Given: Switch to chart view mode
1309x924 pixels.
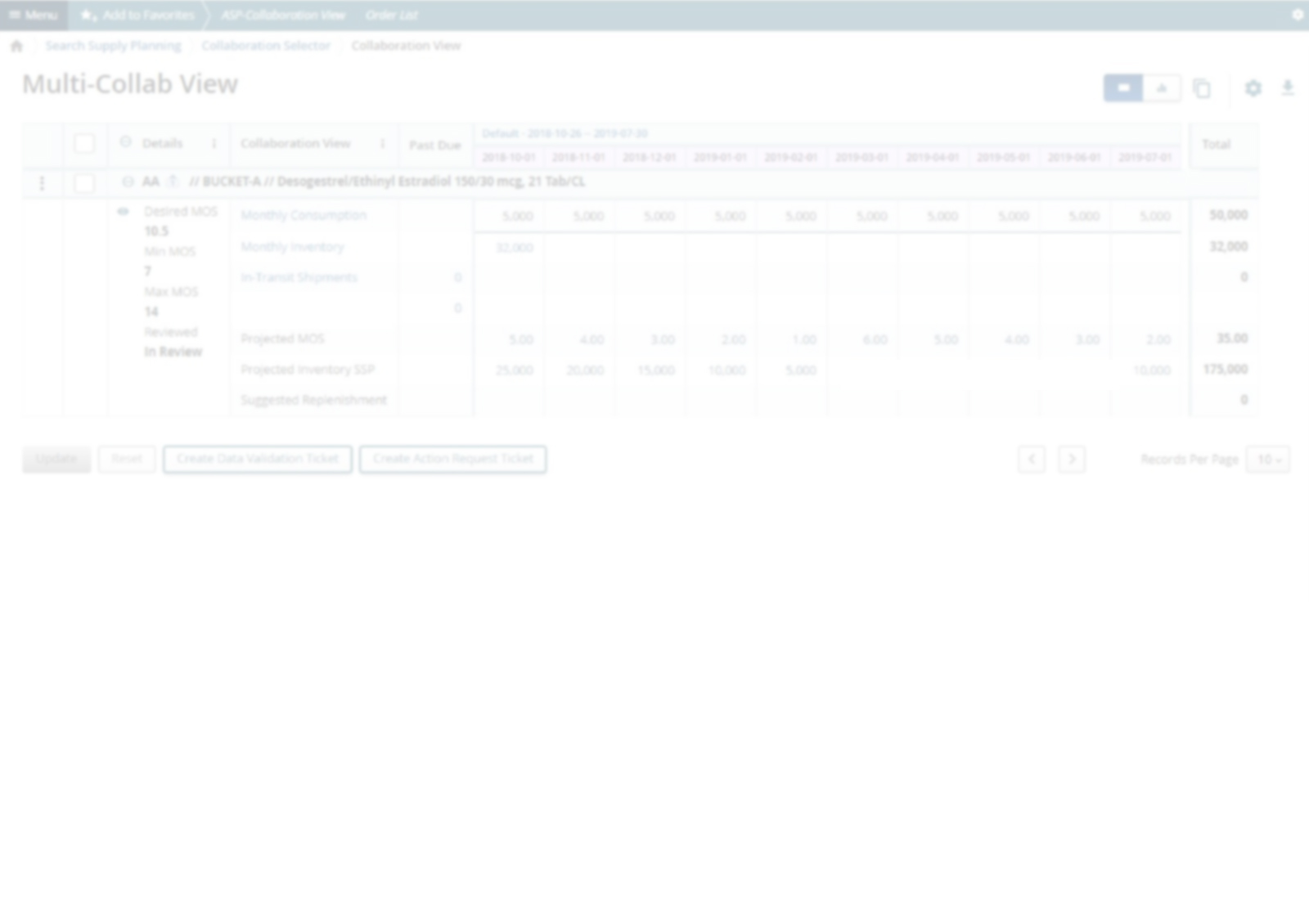Looking at the screenshot, I should point(1162,88).
